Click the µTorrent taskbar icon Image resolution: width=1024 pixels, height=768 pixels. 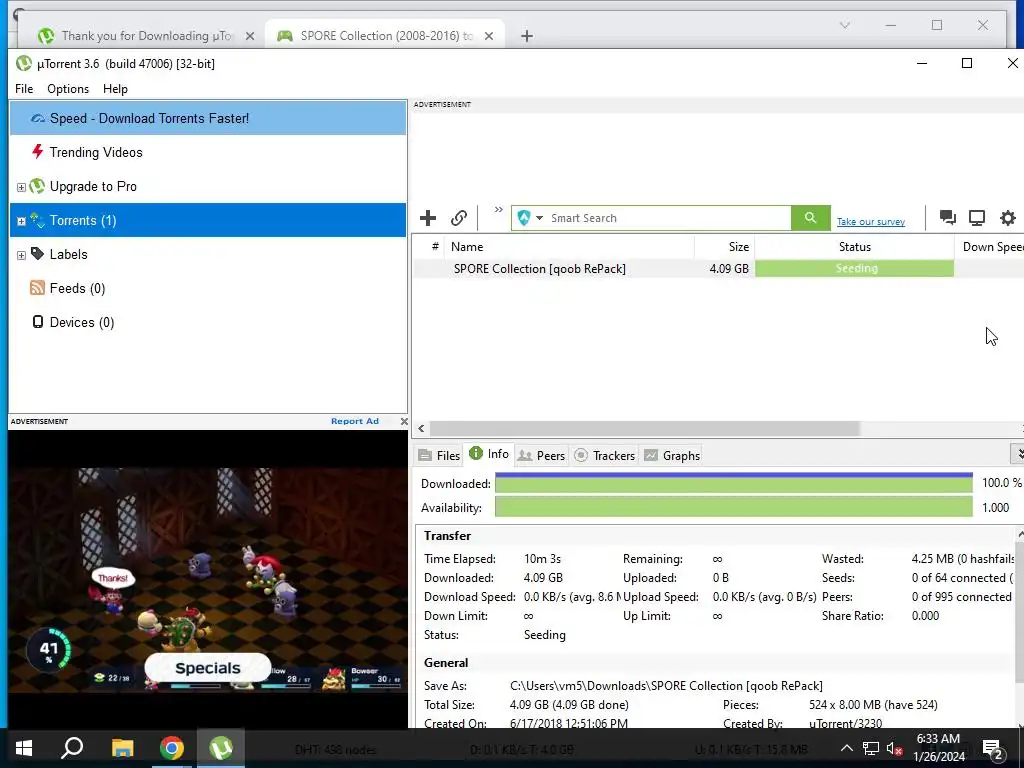click(x=221, y=748)
